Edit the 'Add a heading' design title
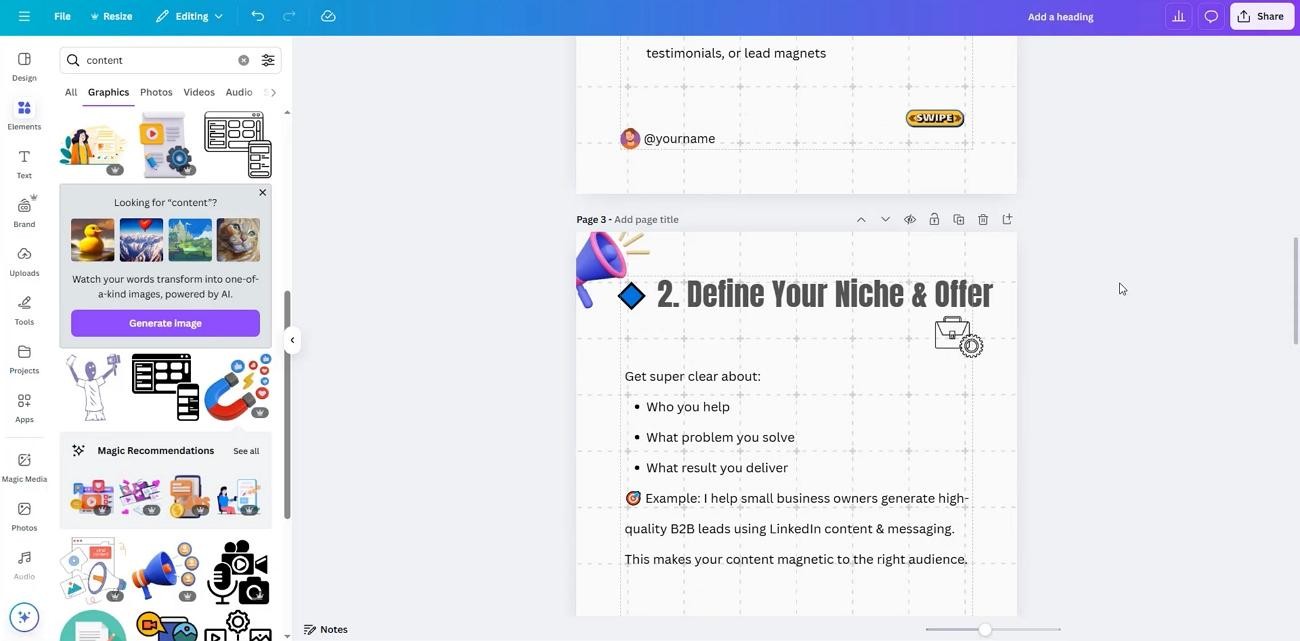This screenshot has width=1300, height=641. (x=1061, y=17)
